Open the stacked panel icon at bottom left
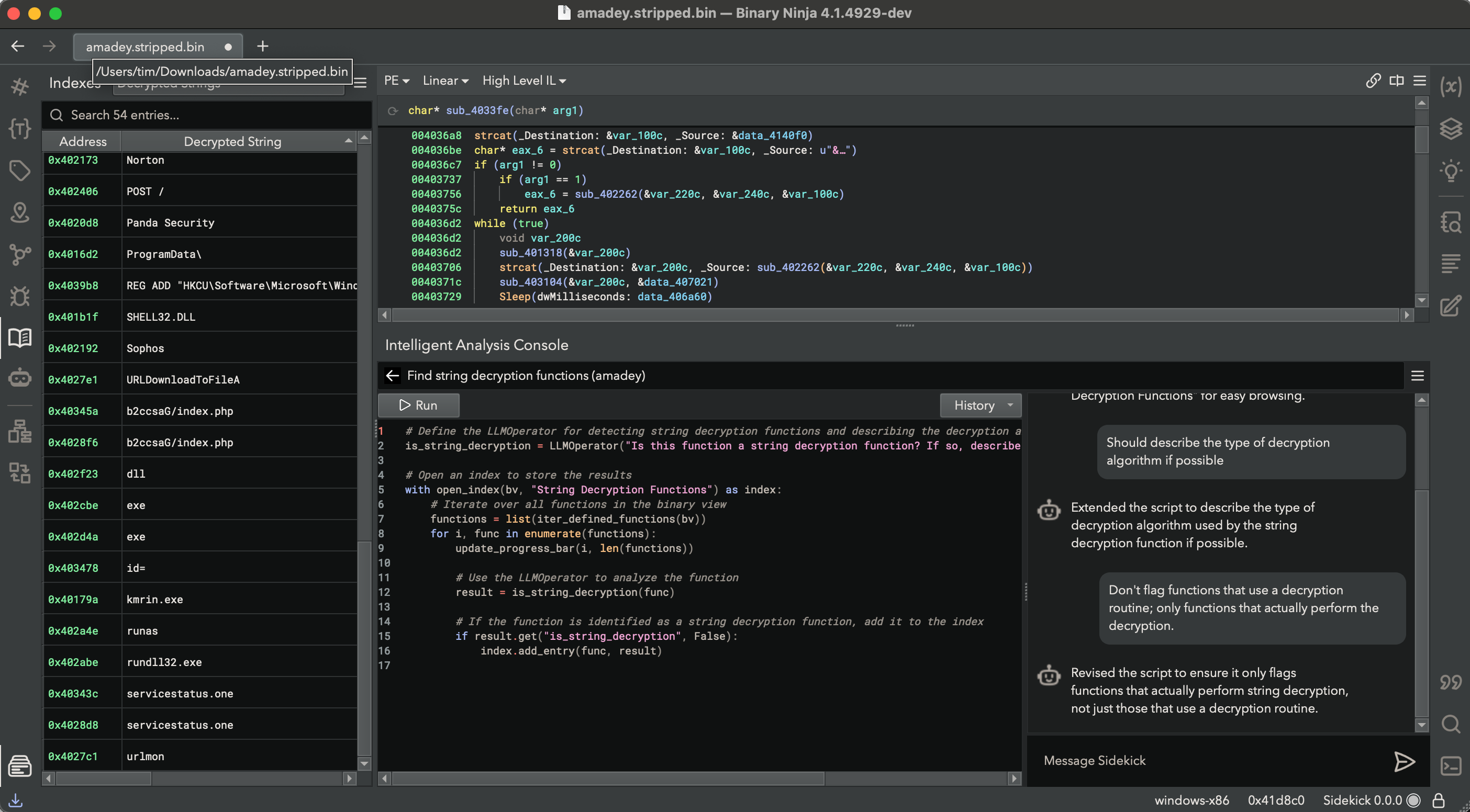The image size is (1470, 812). pyautogui.click(x=19, y=765)
